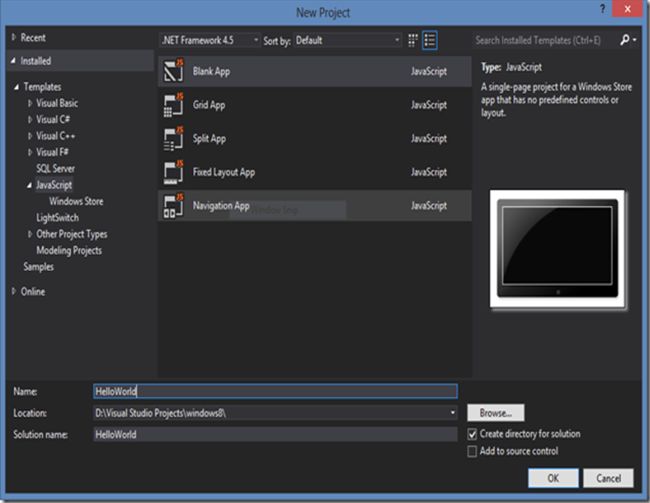
Task: Click the Navigation App template icon
Action: (173, 206)
